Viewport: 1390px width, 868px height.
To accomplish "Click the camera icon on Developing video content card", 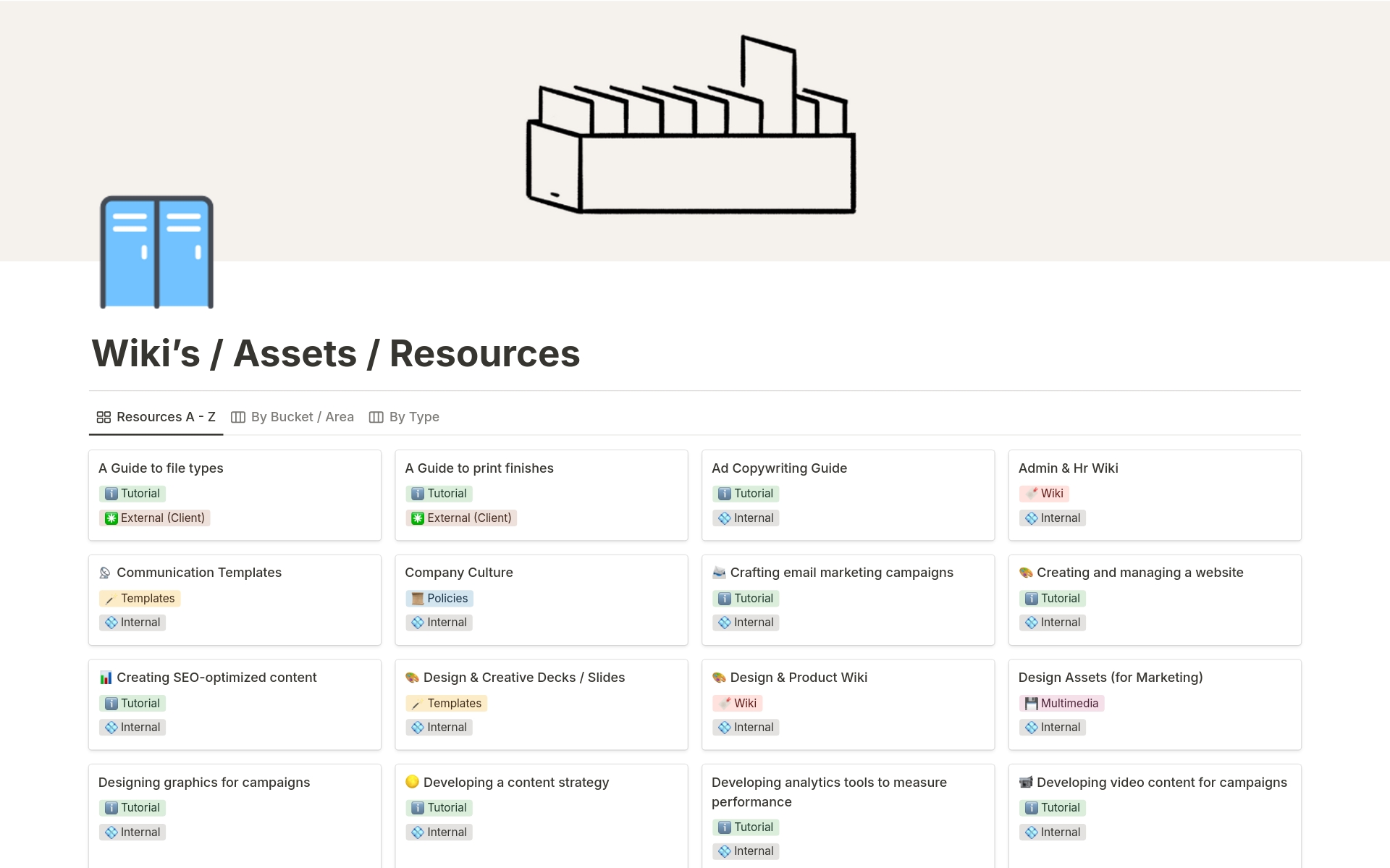I will pos(1025,783).
